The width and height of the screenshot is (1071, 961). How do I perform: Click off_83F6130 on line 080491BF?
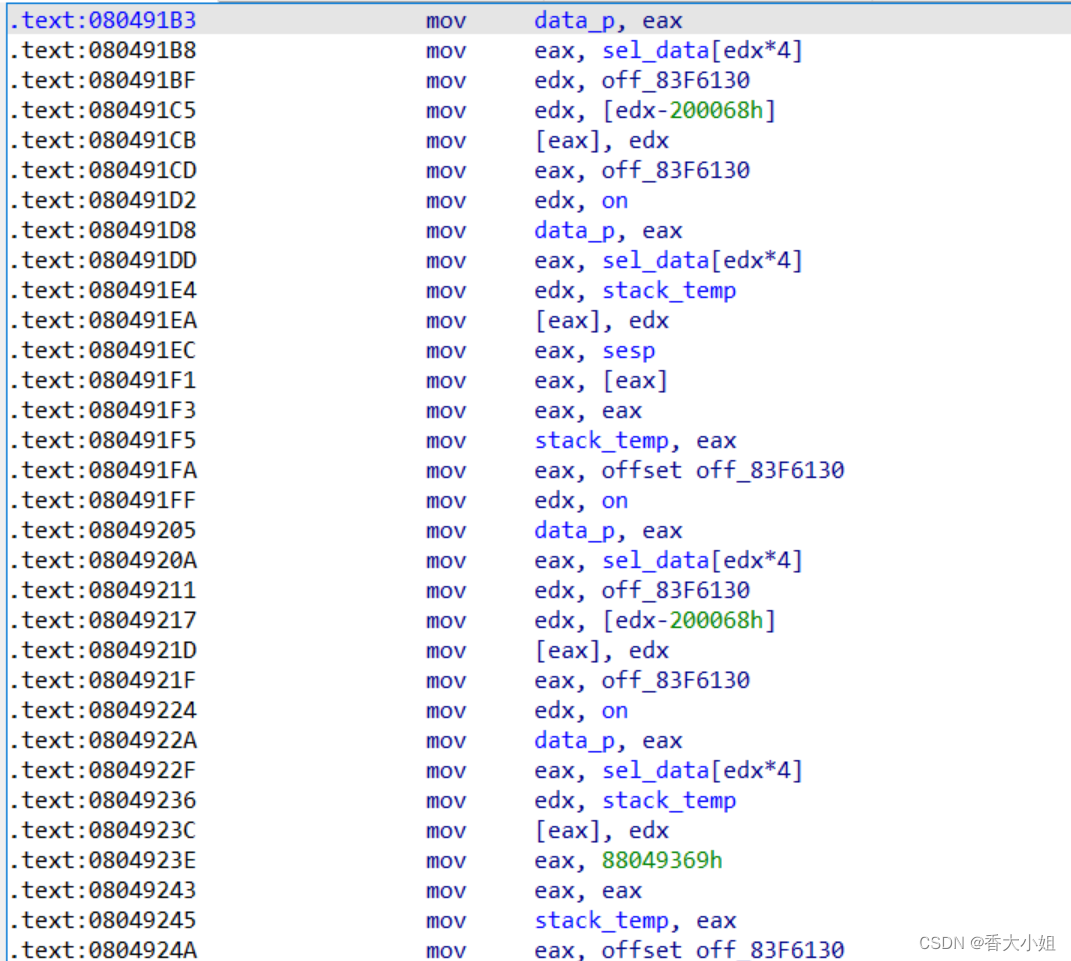pyautogui.click(x=676, y=81)
